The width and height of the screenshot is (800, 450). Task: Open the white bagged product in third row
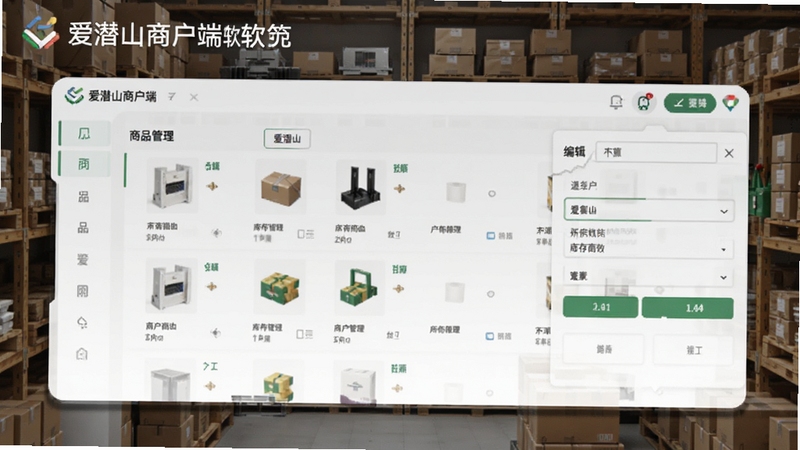(x=358, y=382)
